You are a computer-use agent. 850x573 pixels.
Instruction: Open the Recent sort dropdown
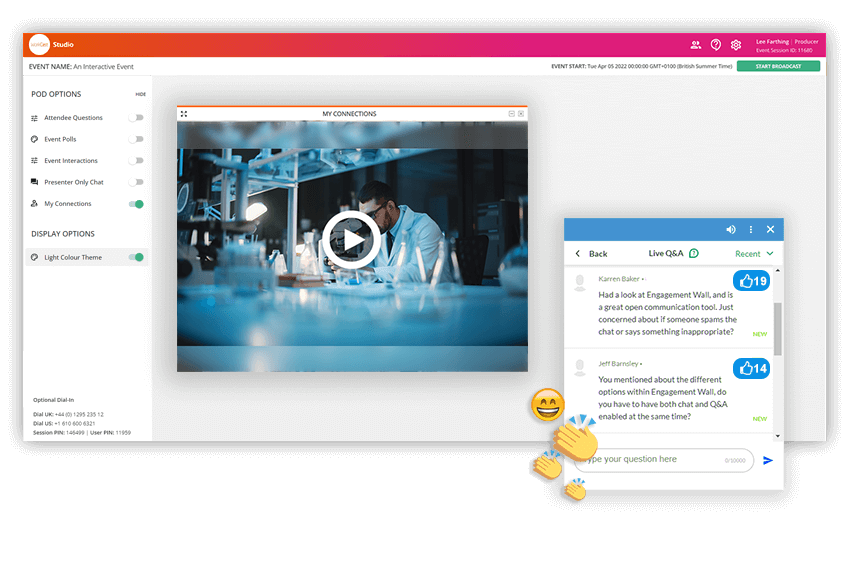(754, 254)
